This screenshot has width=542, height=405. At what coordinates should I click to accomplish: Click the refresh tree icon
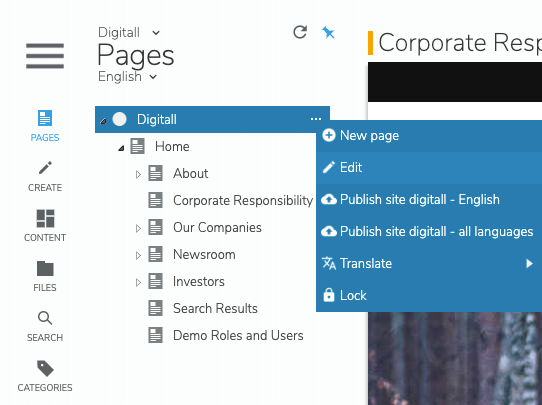pos(300,32)
